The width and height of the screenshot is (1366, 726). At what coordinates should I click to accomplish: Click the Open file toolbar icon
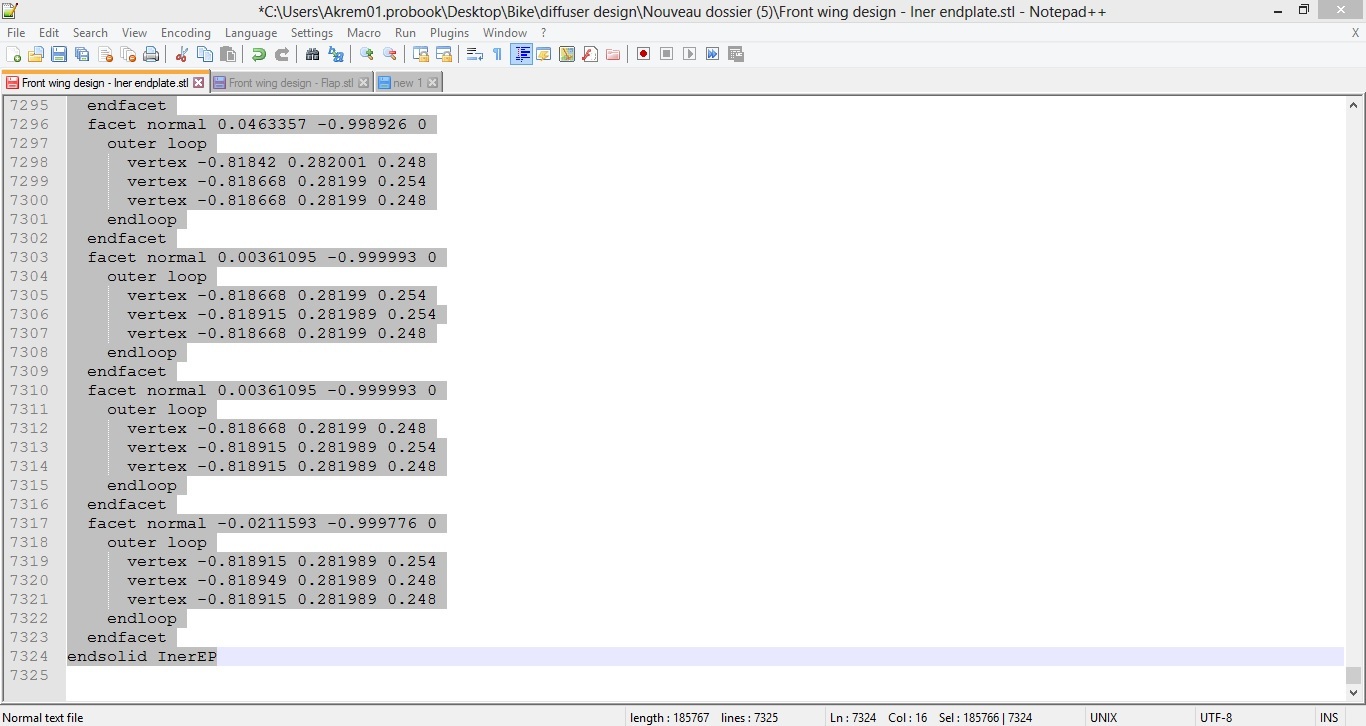pyautogui.click(x=36, y=54)
